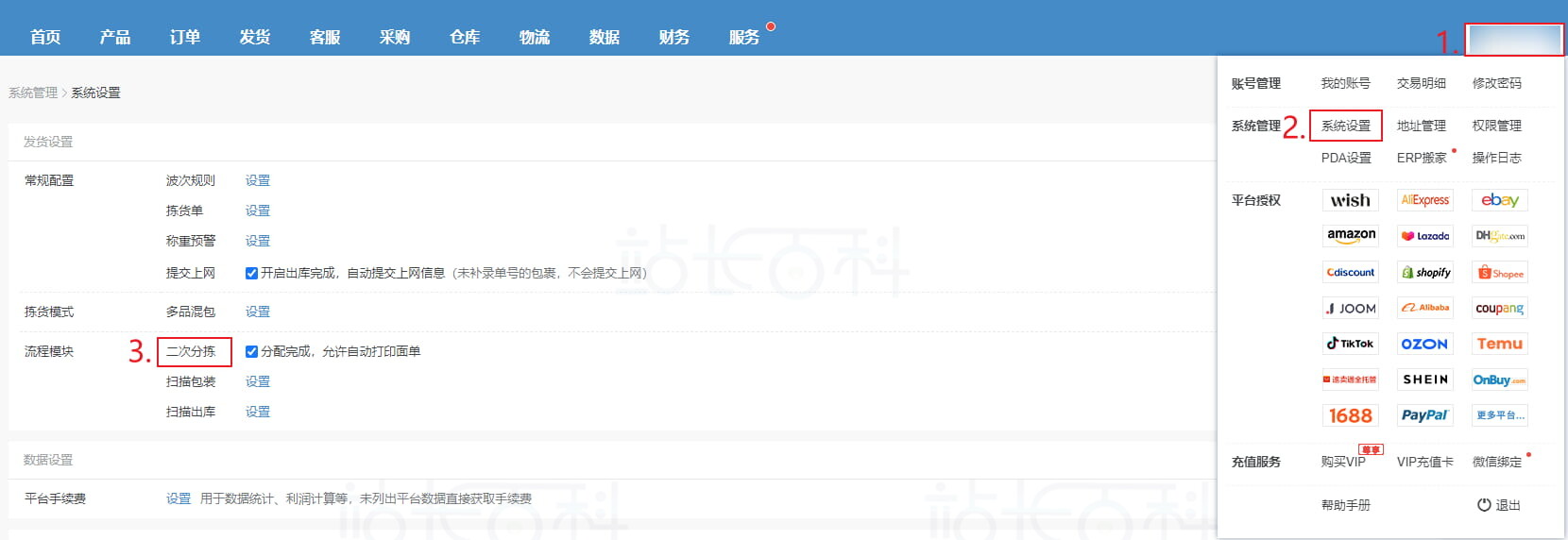Click the PayPal logo

1424,415
